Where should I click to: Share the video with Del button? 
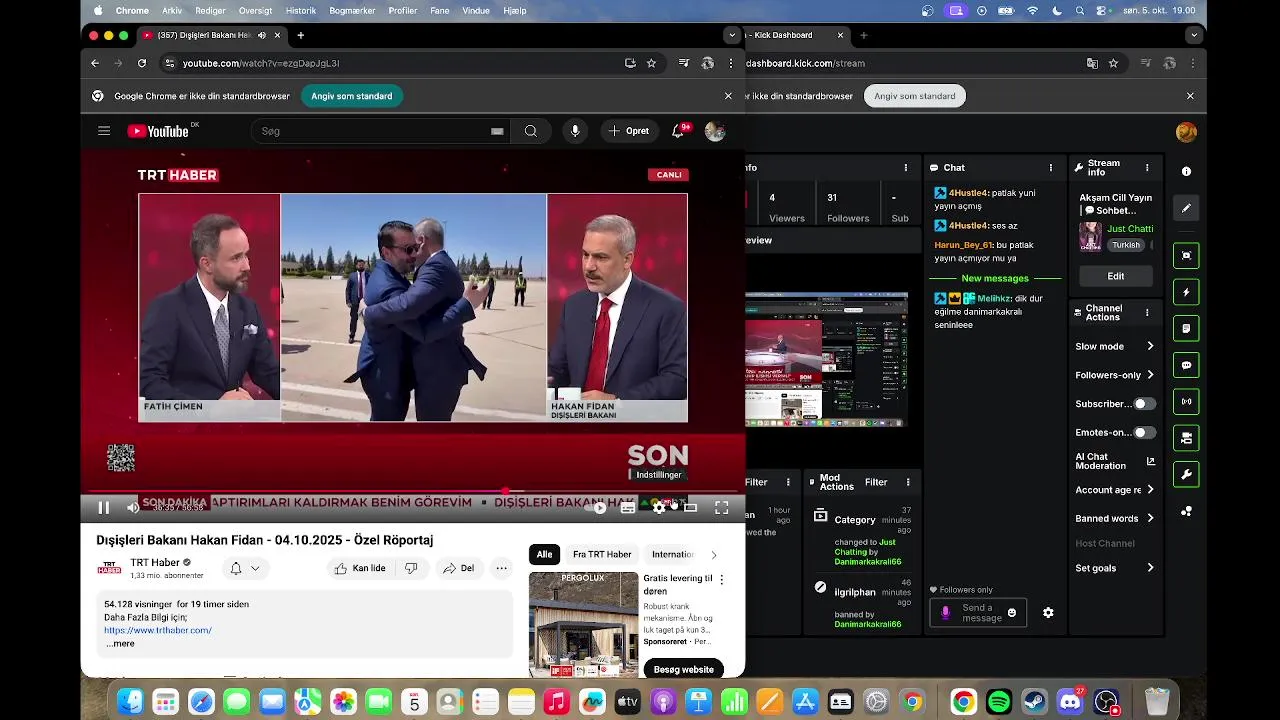point(458,568)
